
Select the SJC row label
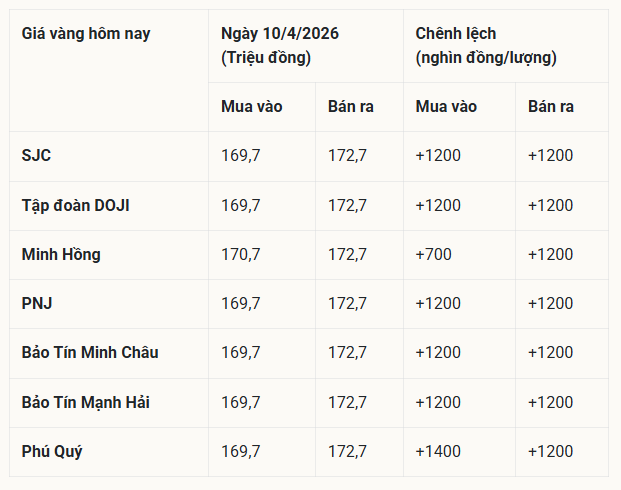pyautogui.click(x=36, y=156)
